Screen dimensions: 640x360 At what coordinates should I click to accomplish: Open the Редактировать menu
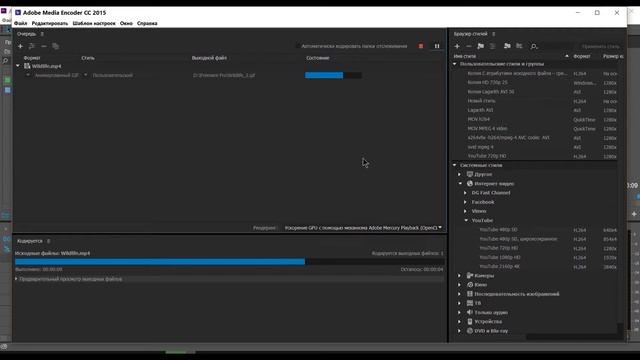50,23
